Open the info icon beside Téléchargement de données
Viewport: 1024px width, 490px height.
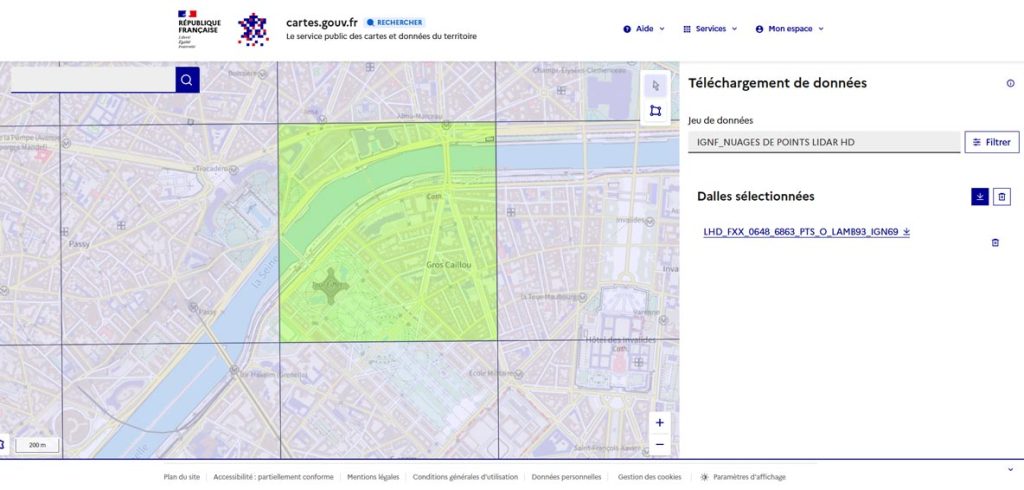(x=1010, y=84)
